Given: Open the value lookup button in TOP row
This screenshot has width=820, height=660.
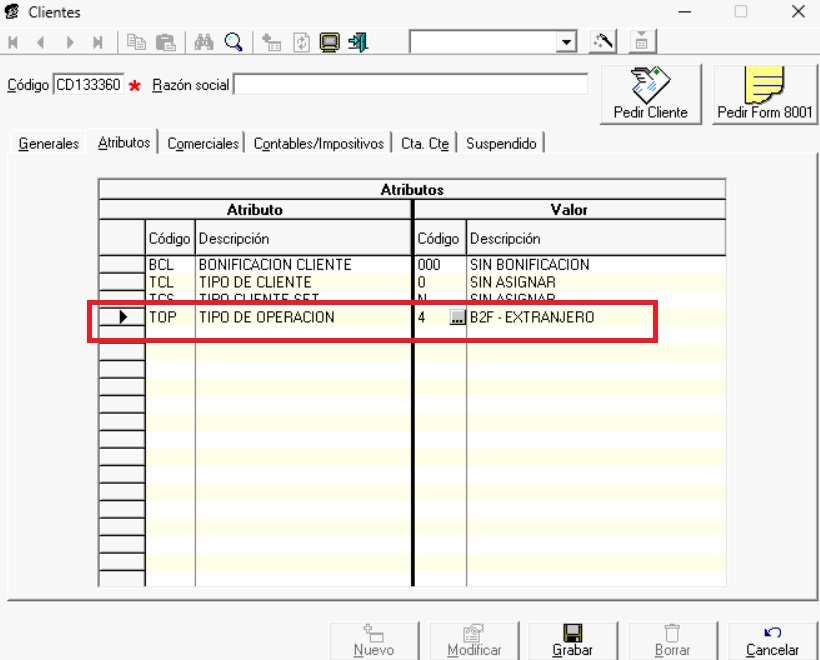Looking at the screenshot, I should (x=457, y=318).
